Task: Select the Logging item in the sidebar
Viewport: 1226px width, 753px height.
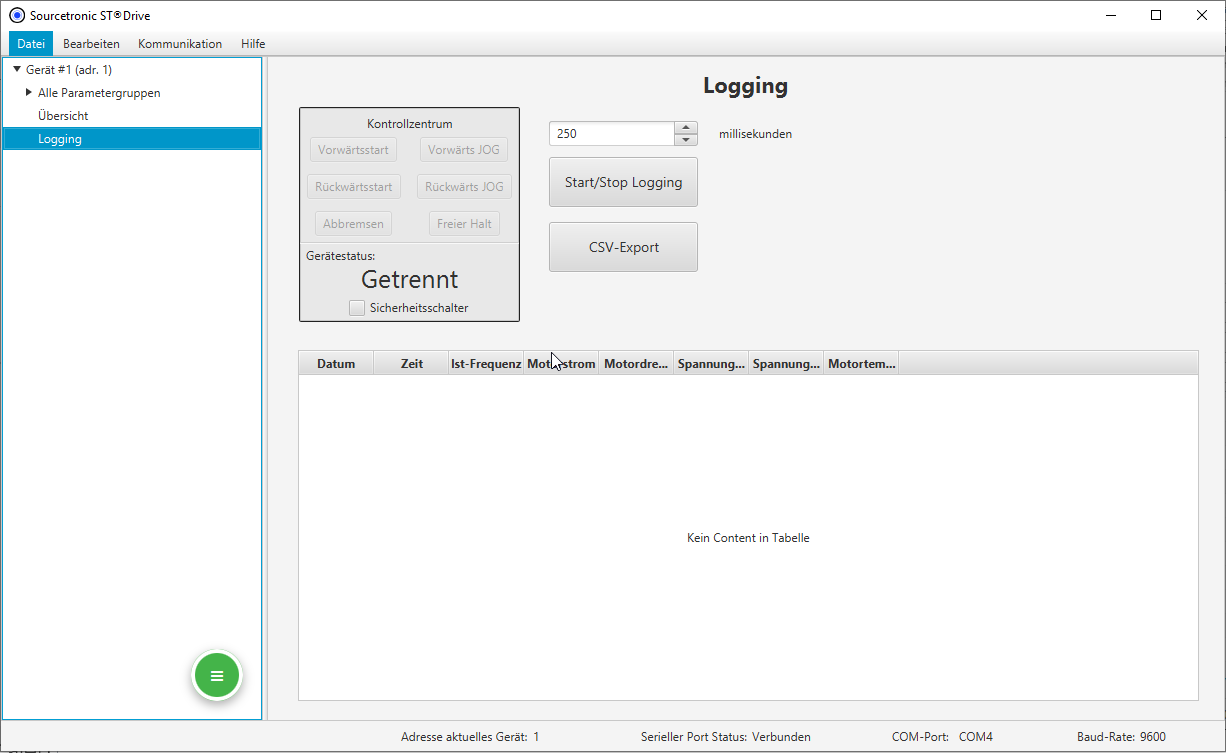Action: point(60,139)
